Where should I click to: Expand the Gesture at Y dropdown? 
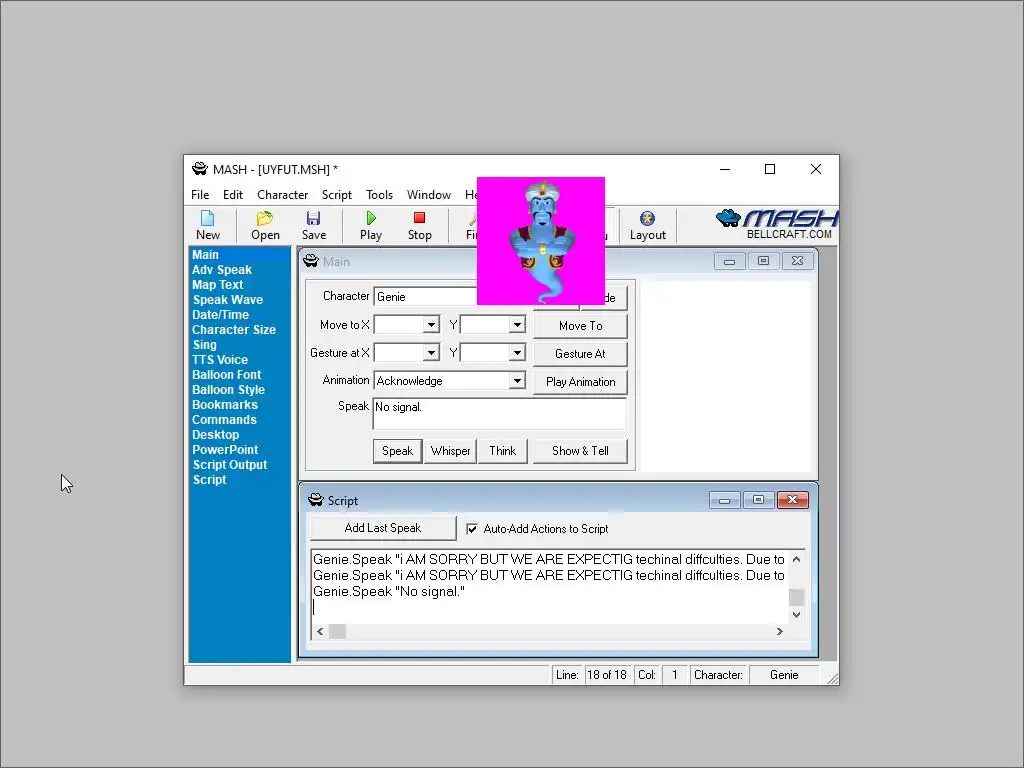[517, 353]
